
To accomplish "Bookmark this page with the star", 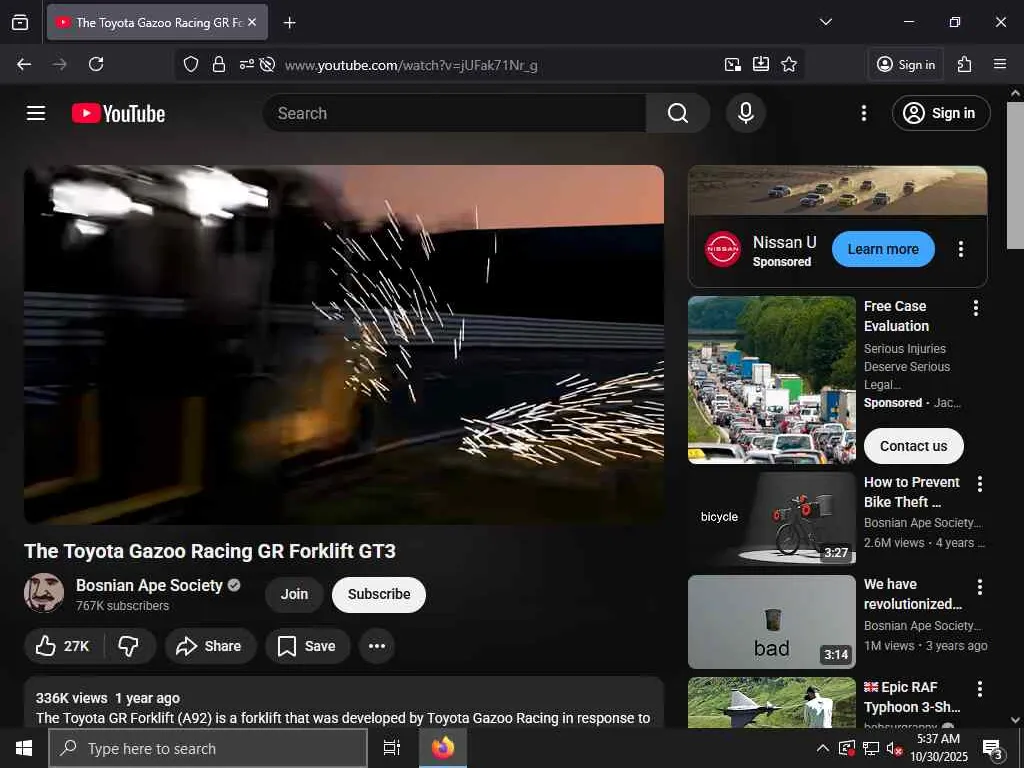I will tap(789, 64).
